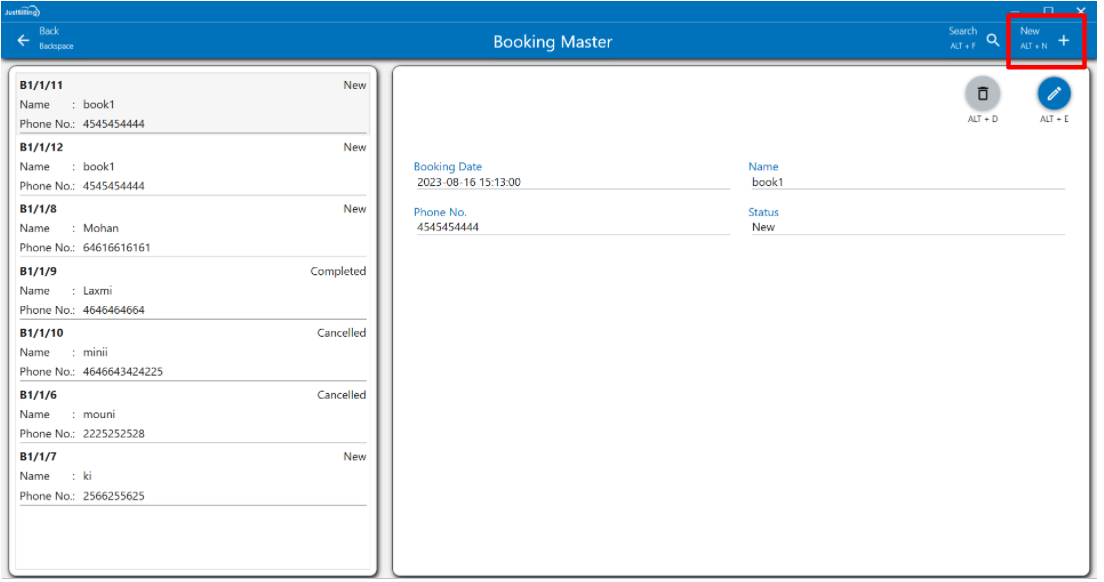Click the Search label in header
1104x582 pixels.
pyautogui.click(x=962, y=32)
